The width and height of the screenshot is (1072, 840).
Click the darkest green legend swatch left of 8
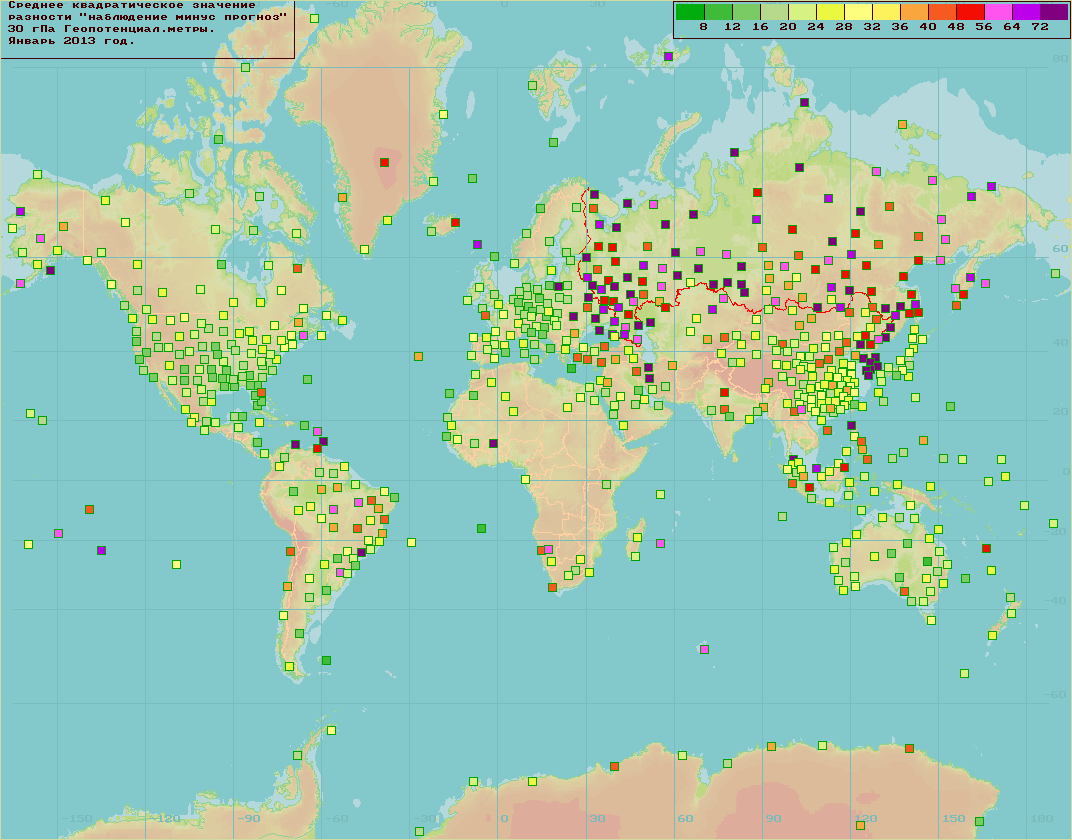[x=689, y=12]
